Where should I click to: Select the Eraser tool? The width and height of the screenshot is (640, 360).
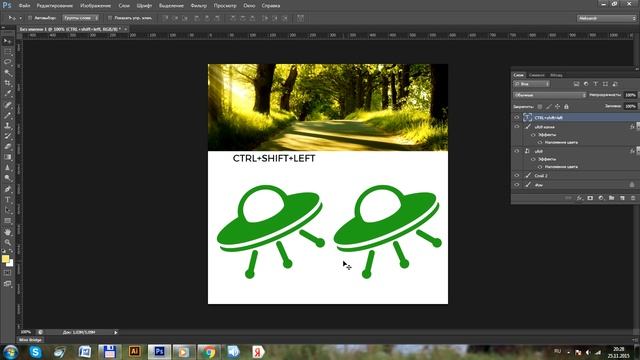point(7,147)
